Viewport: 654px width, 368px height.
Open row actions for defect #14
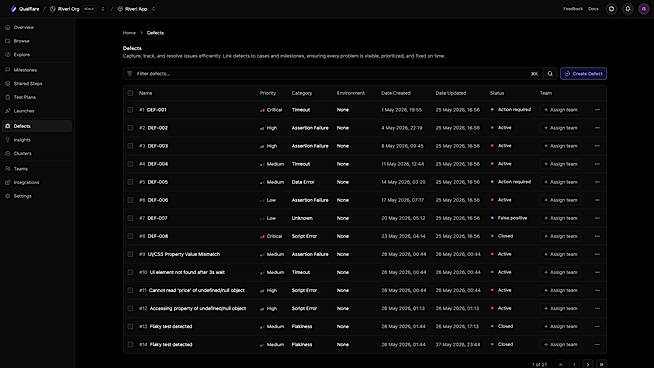pos(597,345)
